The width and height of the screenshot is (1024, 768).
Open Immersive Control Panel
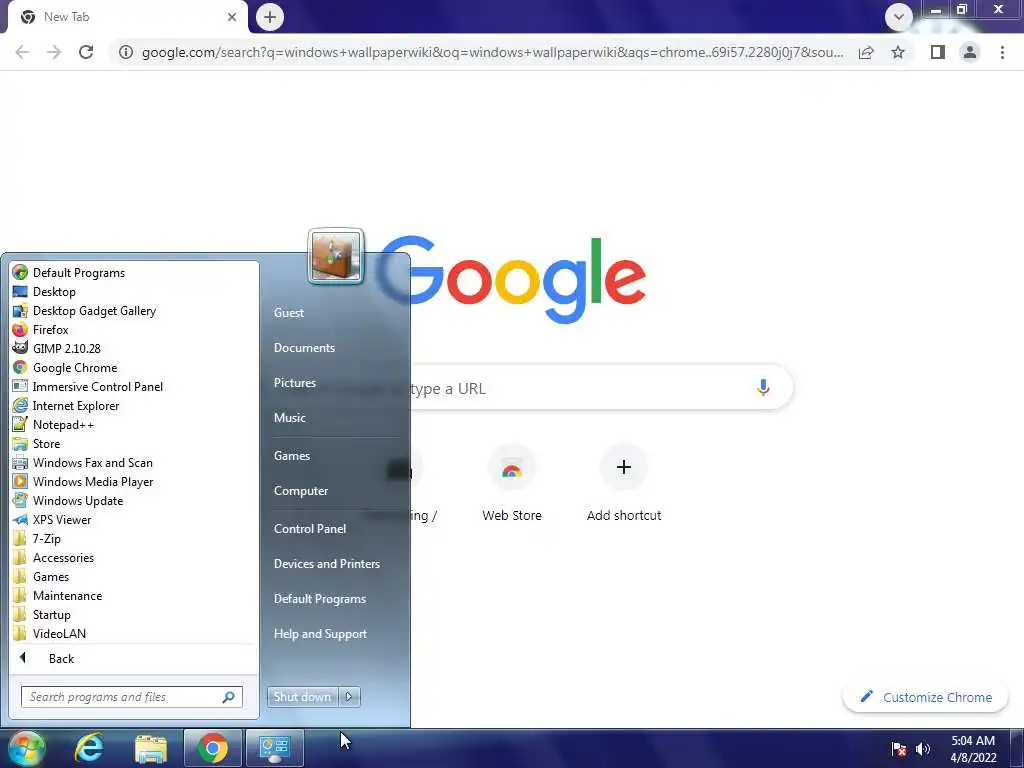point(97,386)
